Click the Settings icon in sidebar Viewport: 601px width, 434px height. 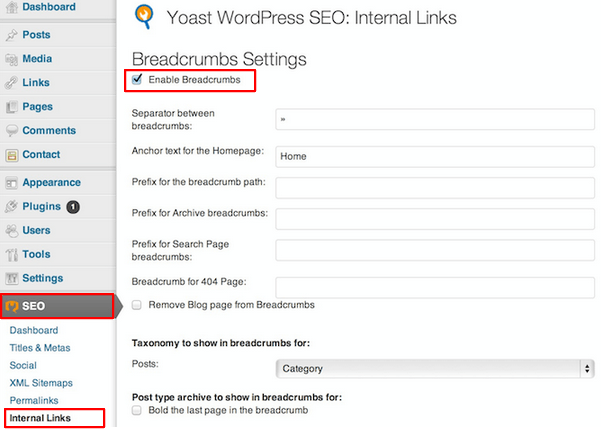[x=11, y=278]
